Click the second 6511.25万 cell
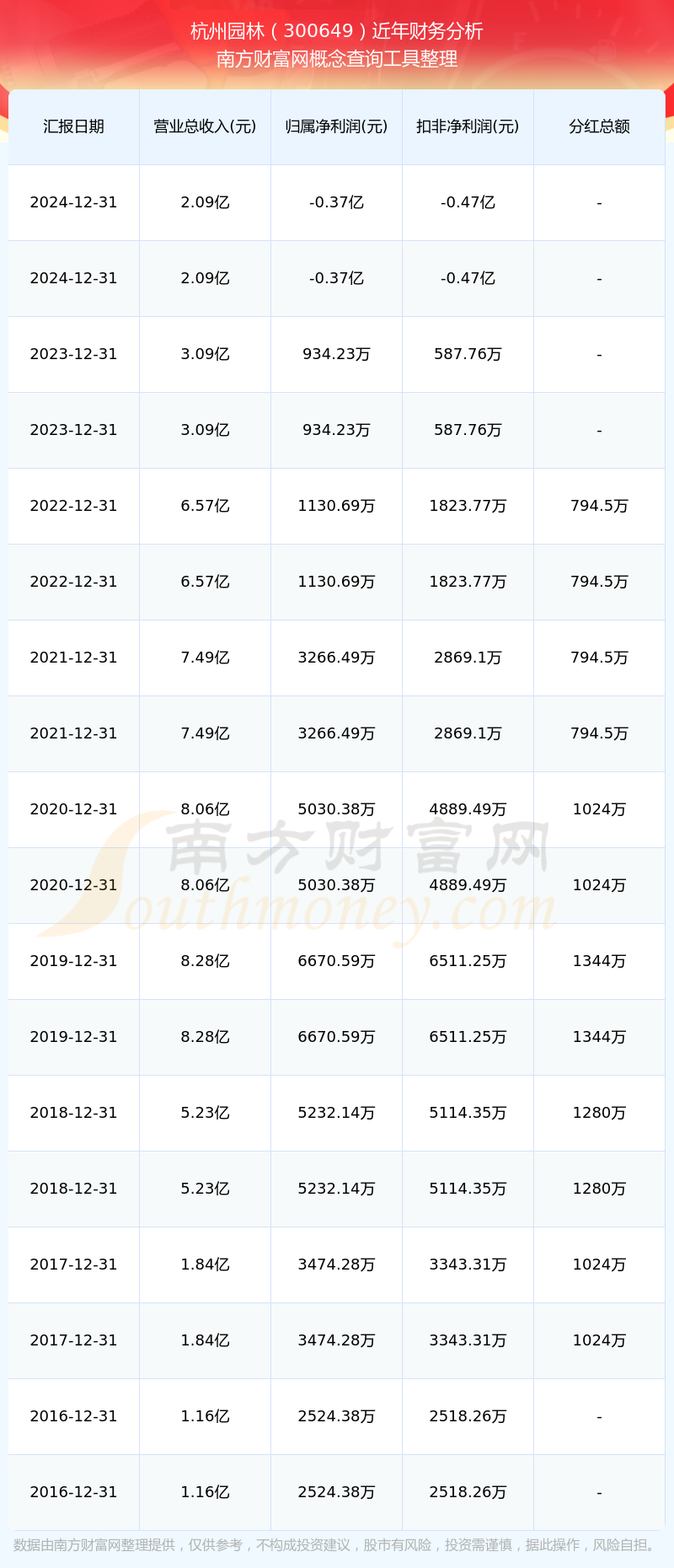The image size is (674, 1568). (x=468, y=1037)
